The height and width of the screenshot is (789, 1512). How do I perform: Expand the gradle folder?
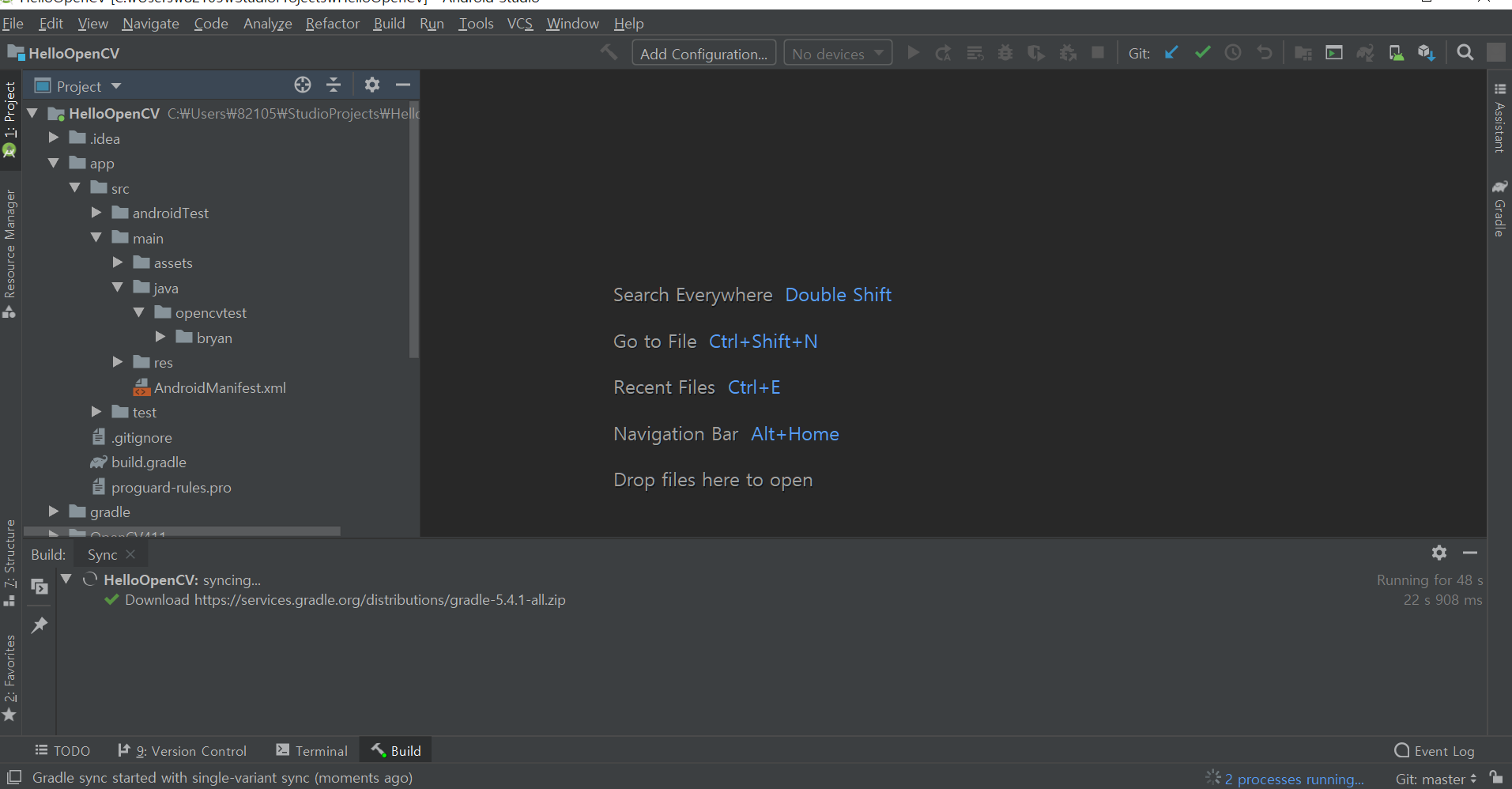(x=54, y=511)
